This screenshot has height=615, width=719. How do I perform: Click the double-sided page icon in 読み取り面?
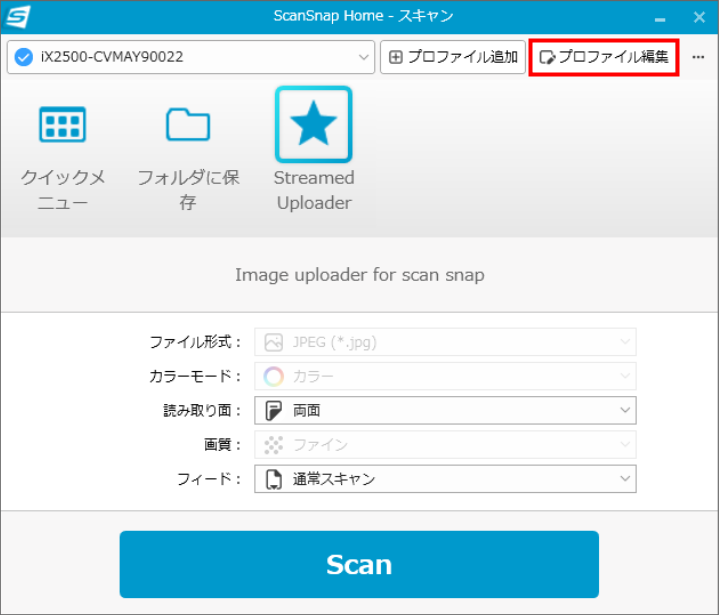273,410
